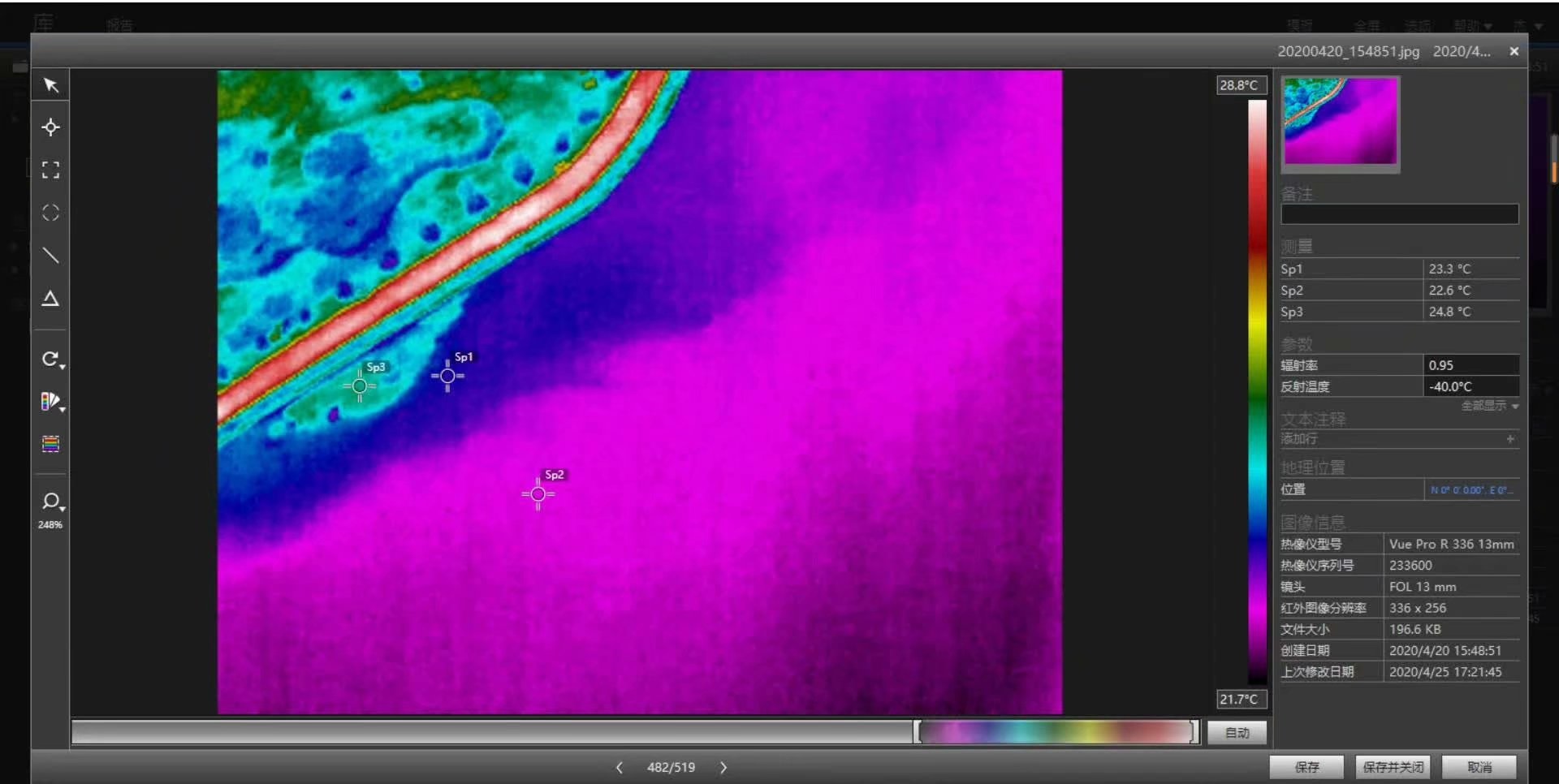Select the arrow pointer tool

(x=50, y=85)
